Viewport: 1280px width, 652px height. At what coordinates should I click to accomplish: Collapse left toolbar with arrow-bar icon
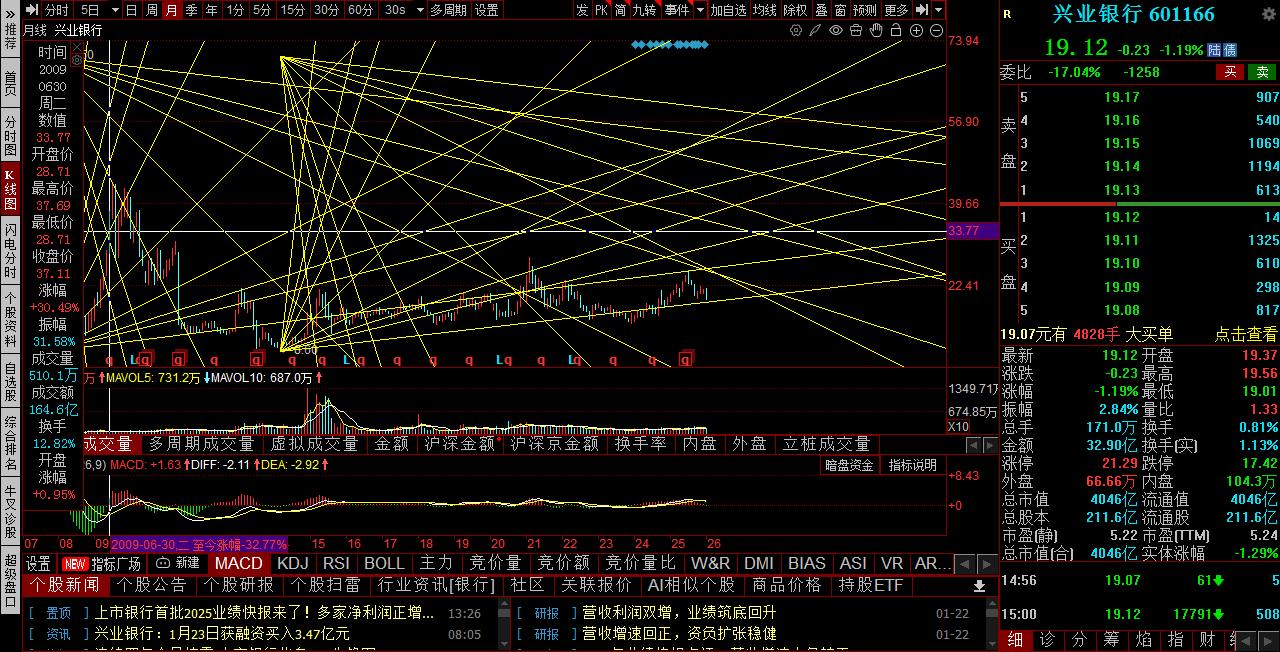pyautogui.click(x=32, y=10)
